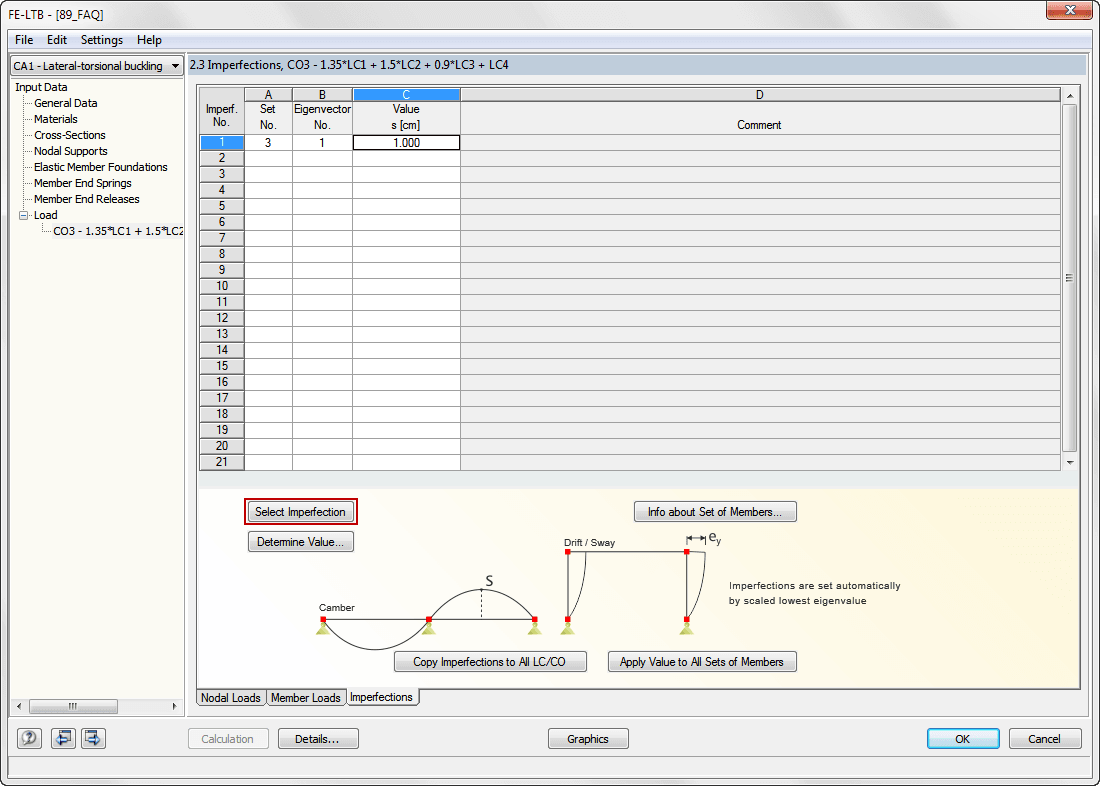Go to previous table with left arrow icon
The height and width of the screenshot is (786, 1100).
click(63, 738)
